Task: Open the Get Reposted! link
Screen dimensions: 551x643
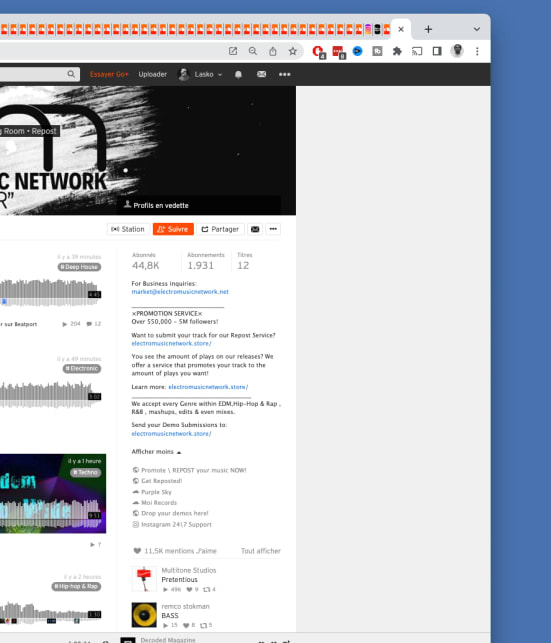Action: pyautogui.click(x=157, y=481)
